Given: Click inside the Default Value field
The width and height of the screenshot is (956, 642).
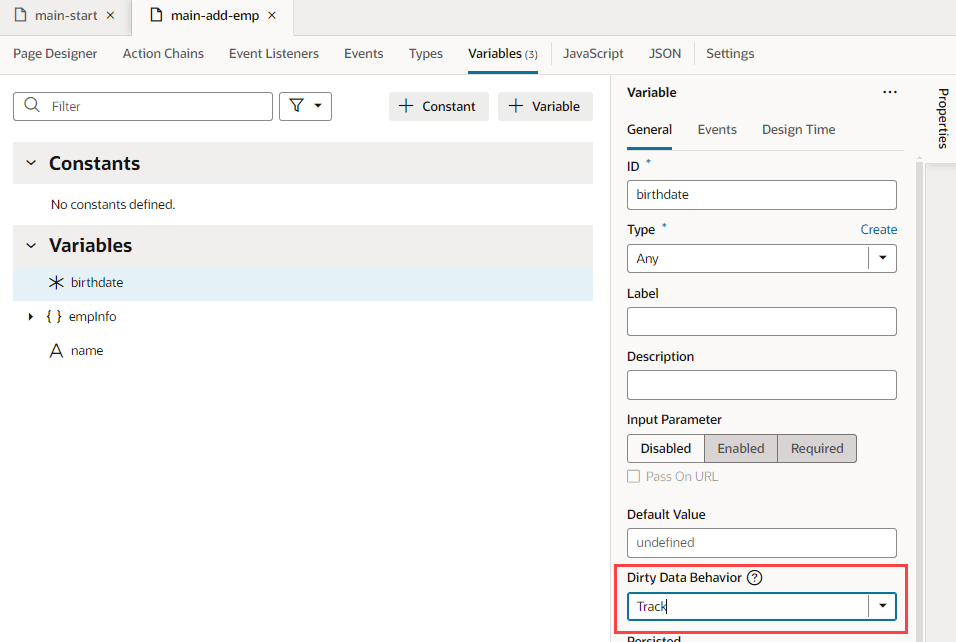Looking at the screenshot, I should pyautogui.click(x=761, y=542).
